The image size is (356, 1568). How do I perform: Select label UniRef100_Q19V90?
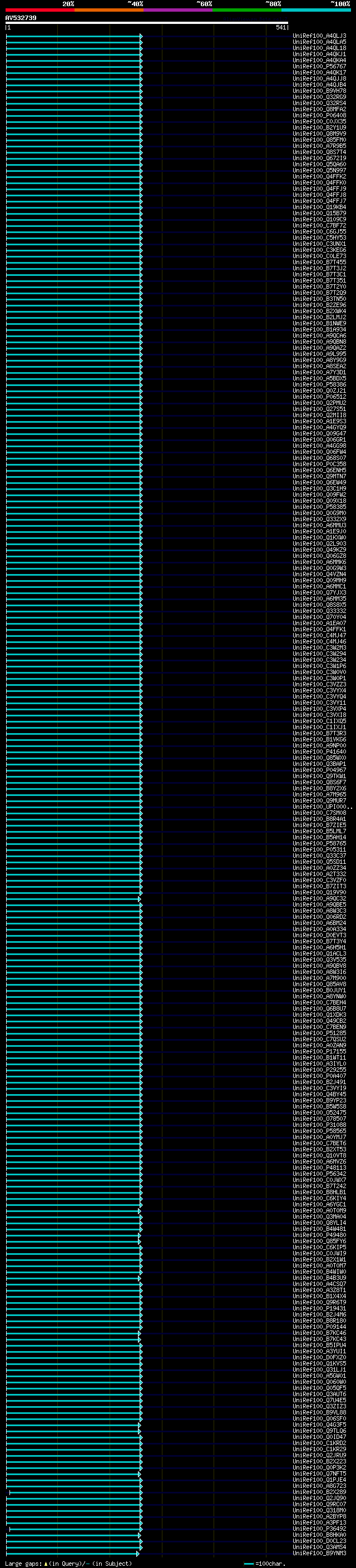coord(319,892)
